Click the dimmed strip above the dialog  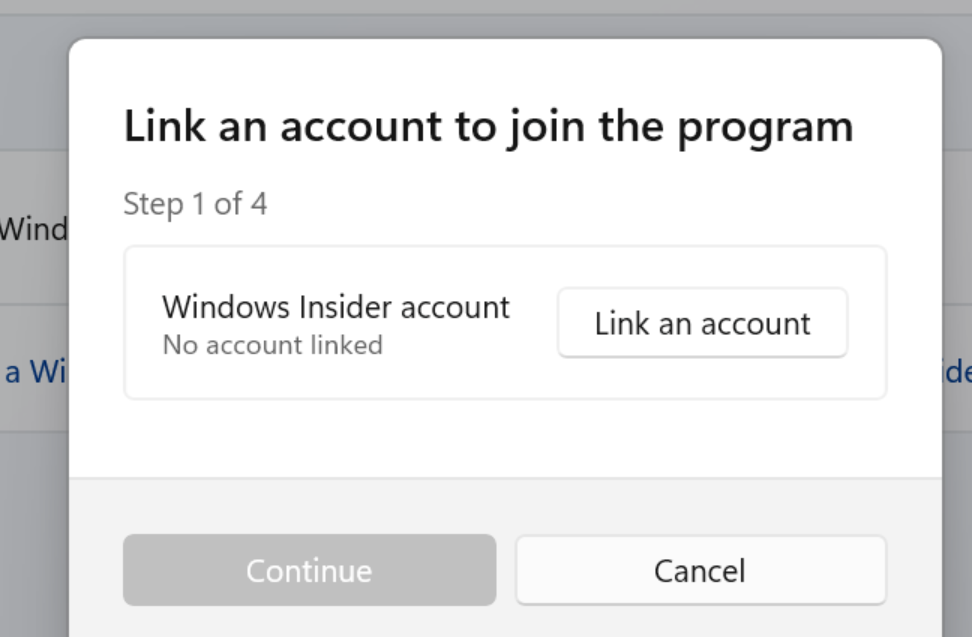tap(486, 19)
